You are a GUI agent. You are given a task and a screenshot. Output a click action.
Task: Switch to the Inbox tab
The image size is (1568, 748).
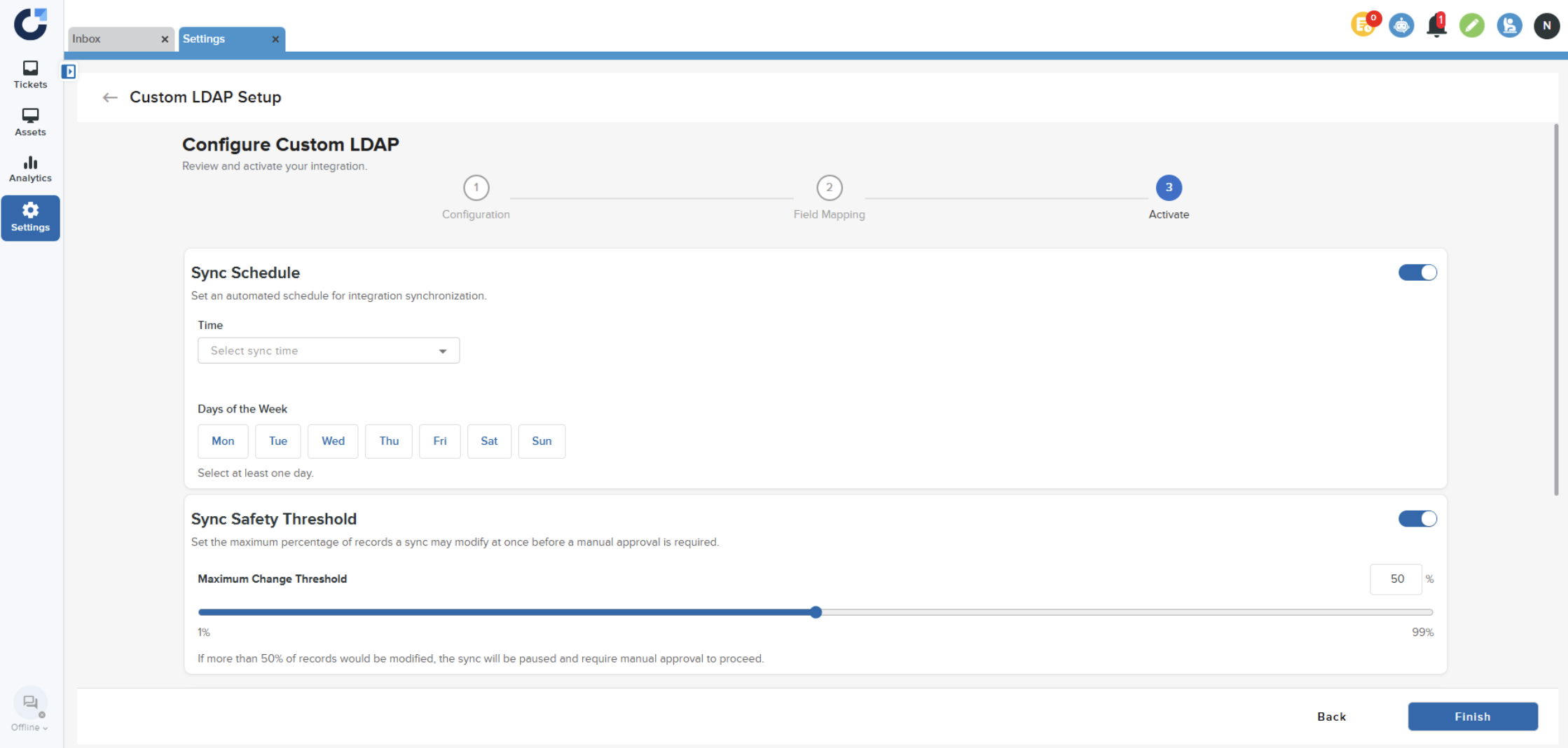coord(112,39)
